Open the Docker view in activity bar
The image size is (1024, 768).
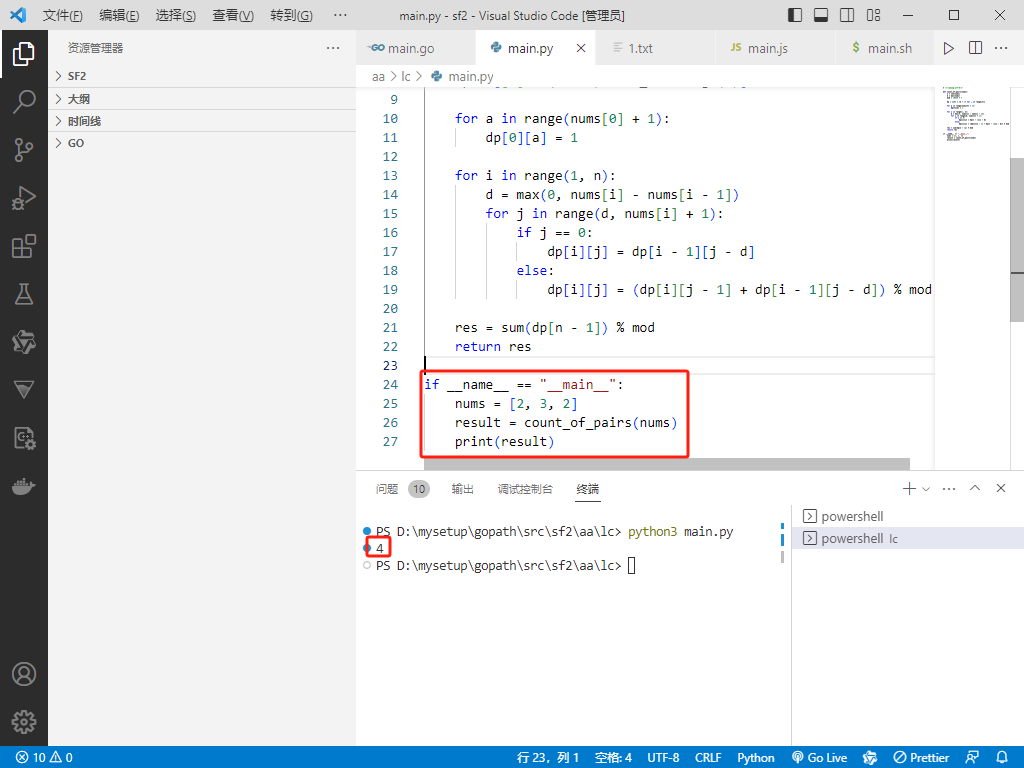[x=24, y=487]
